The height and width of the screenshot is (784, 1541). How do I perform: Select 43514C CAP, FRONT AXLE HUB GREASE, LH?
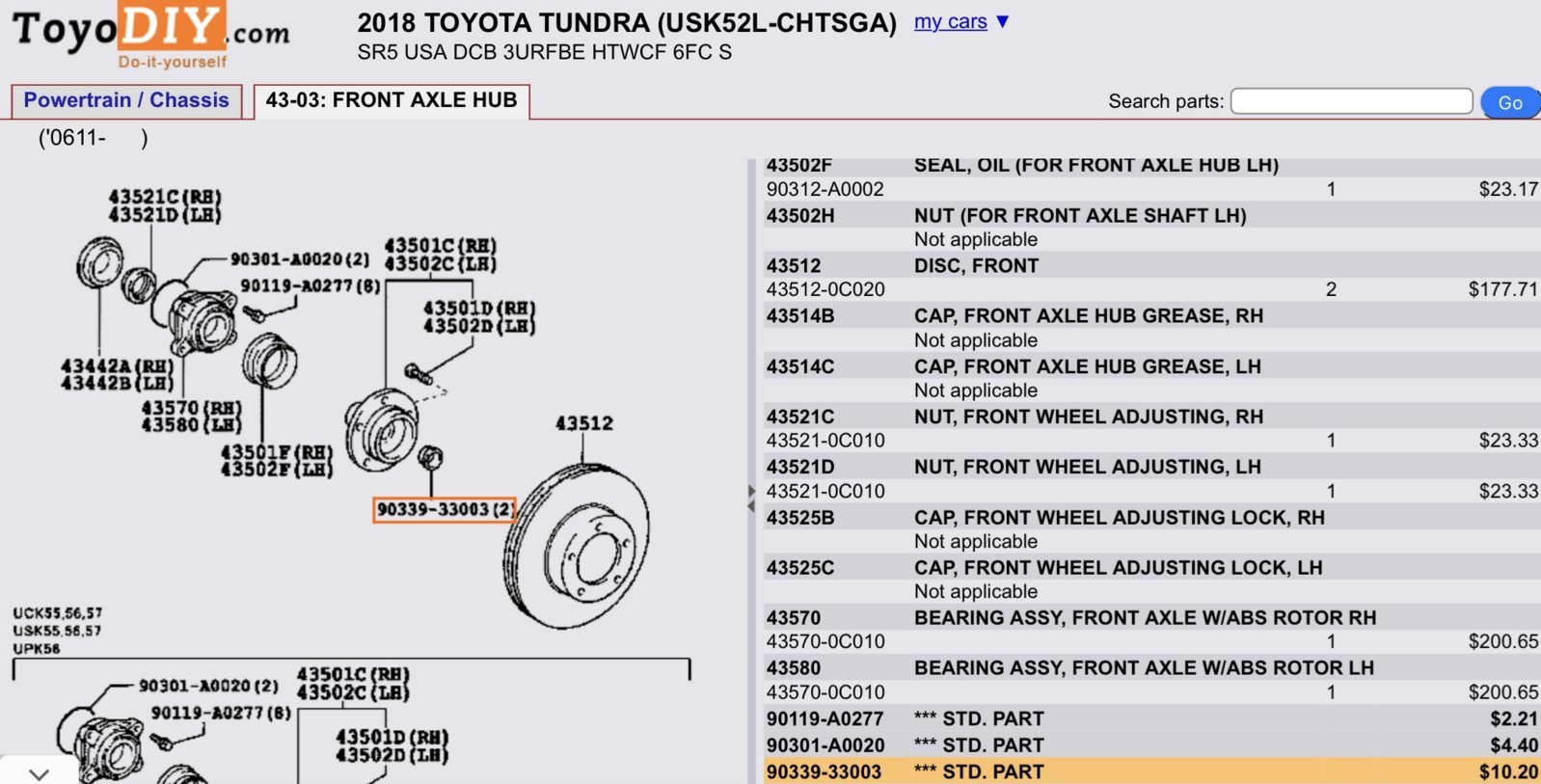point(1152,366)
